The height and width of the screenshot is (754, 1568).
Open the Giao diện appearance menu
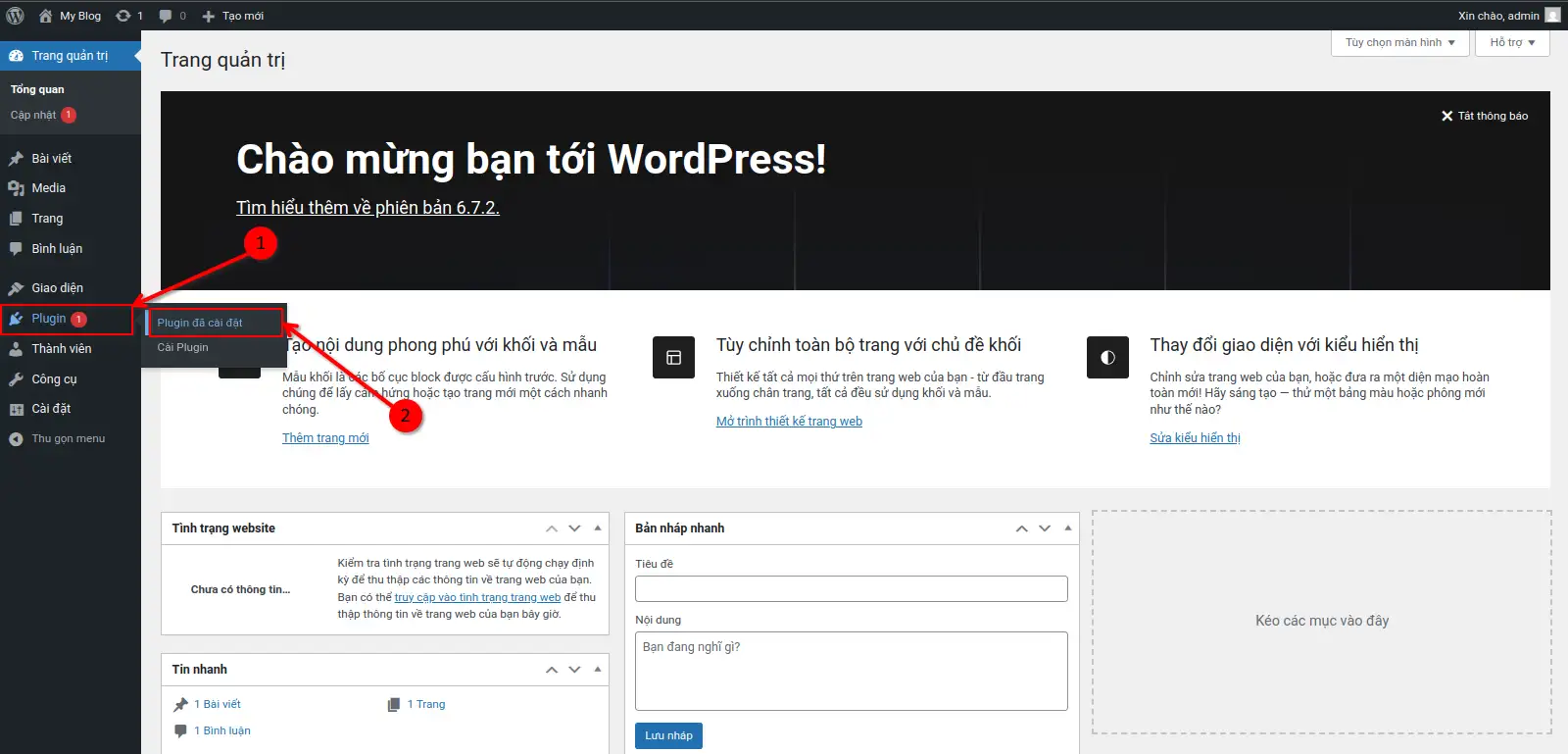point(57,288)
